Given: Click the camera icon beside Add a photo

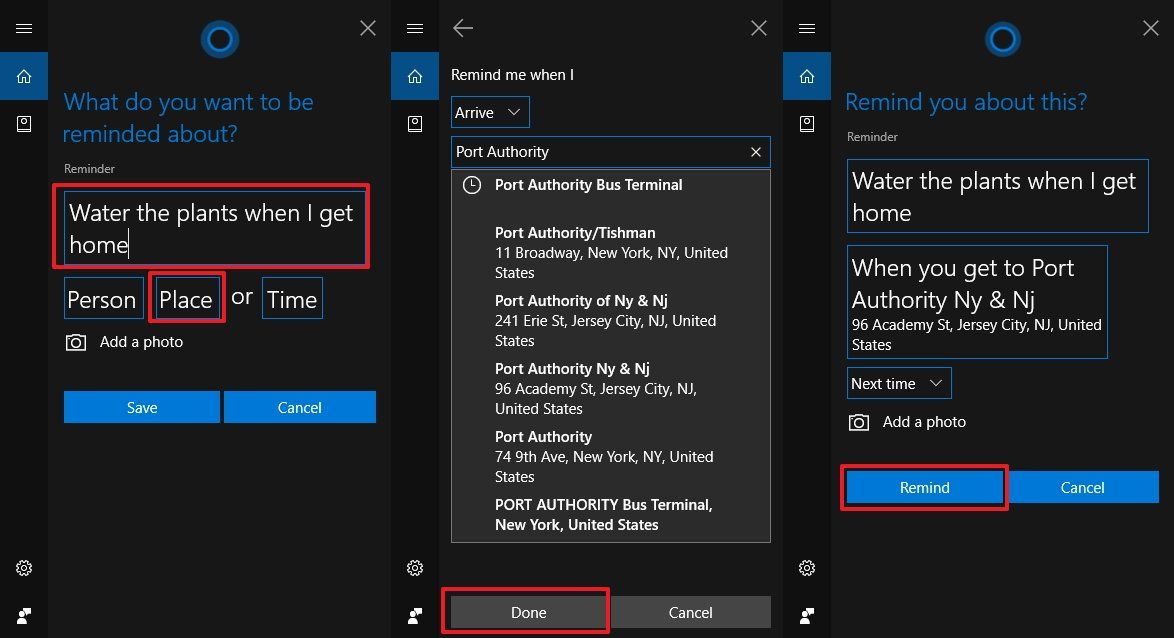Looking at the screenshot, I should pos(76,341).
